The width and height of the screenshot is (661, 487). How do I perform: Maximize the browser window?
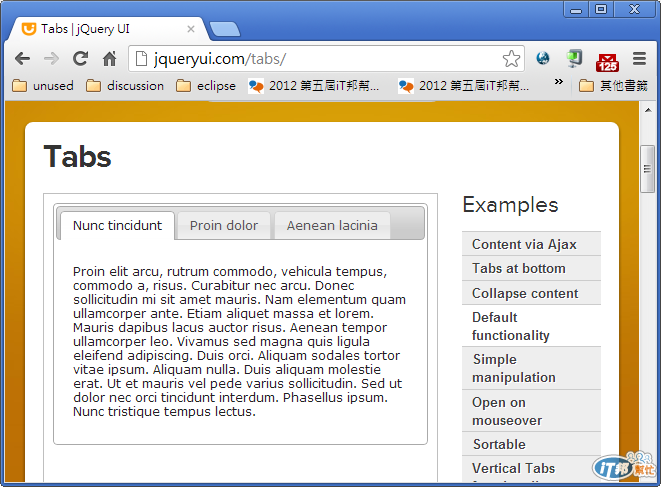tap(601, 9)
